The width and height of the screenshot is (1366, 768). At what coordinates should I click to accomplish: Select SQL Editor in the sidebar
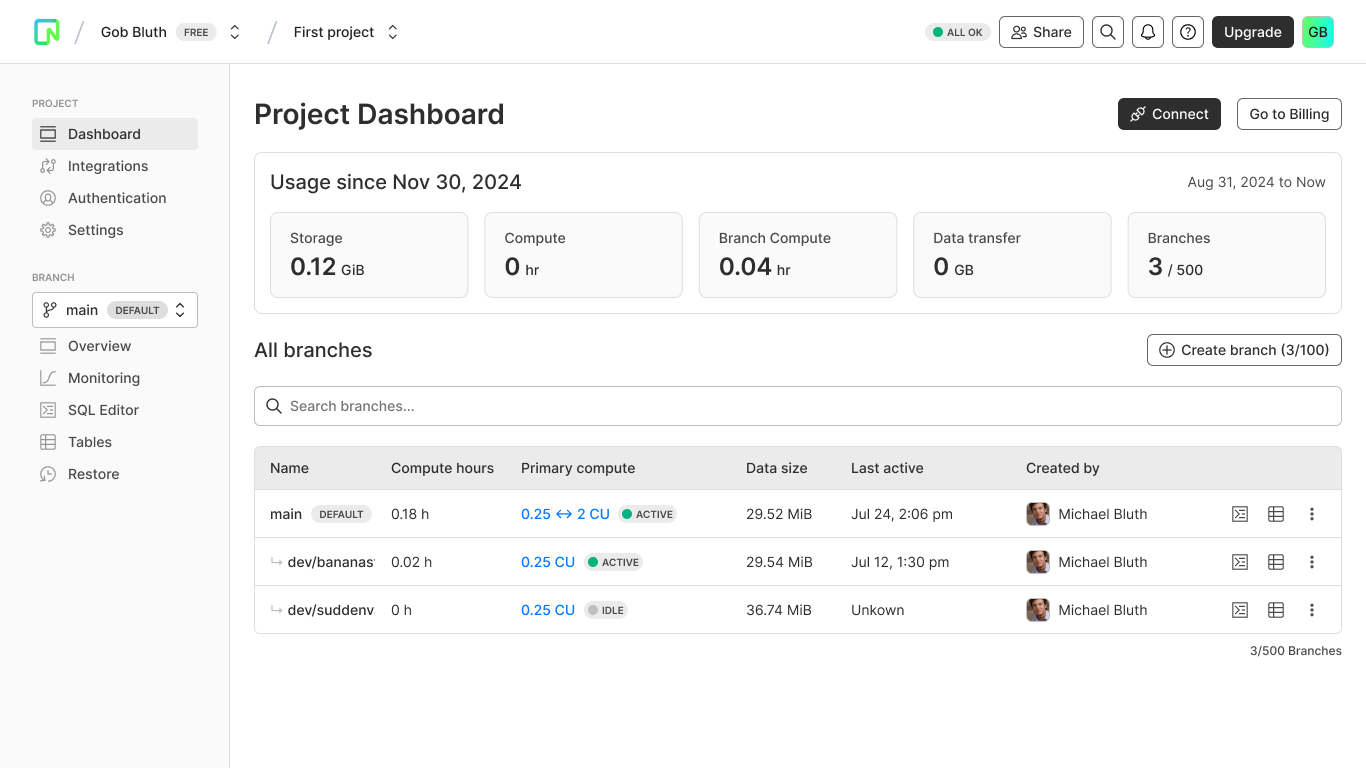103,410
